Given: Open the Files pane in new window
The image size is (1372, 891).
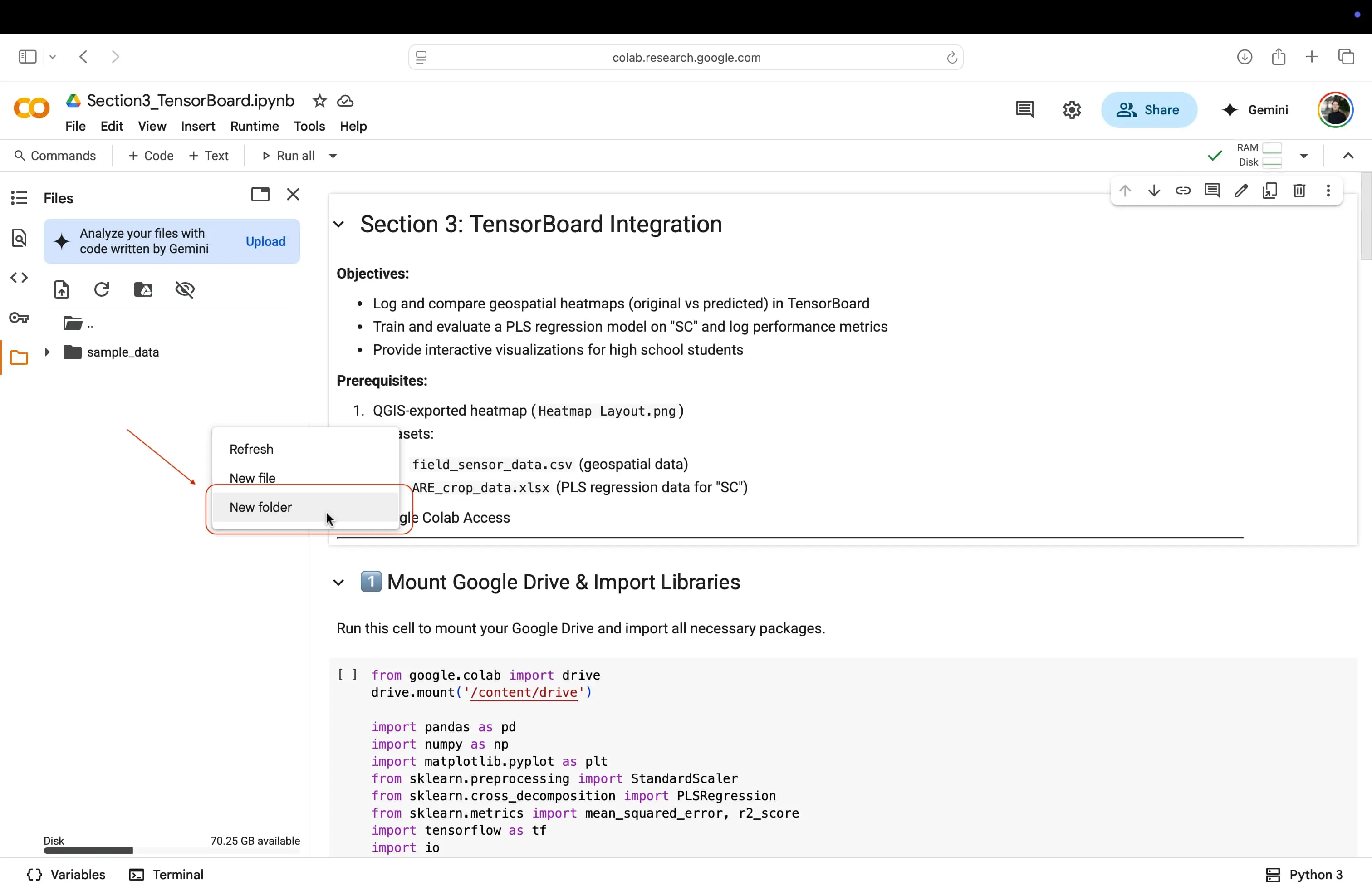Looking at the screenshot, I should 260,194.
